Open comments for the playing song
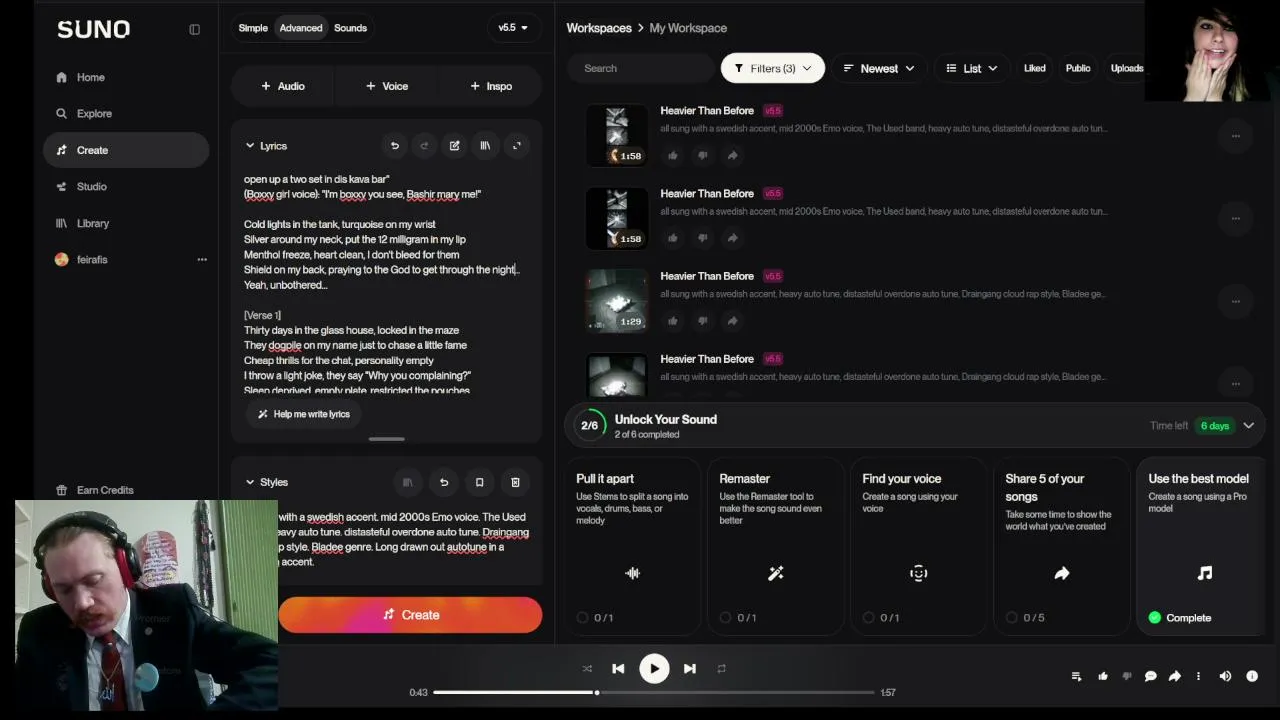Screen dimensions: 1280x720 [1151, 676]
